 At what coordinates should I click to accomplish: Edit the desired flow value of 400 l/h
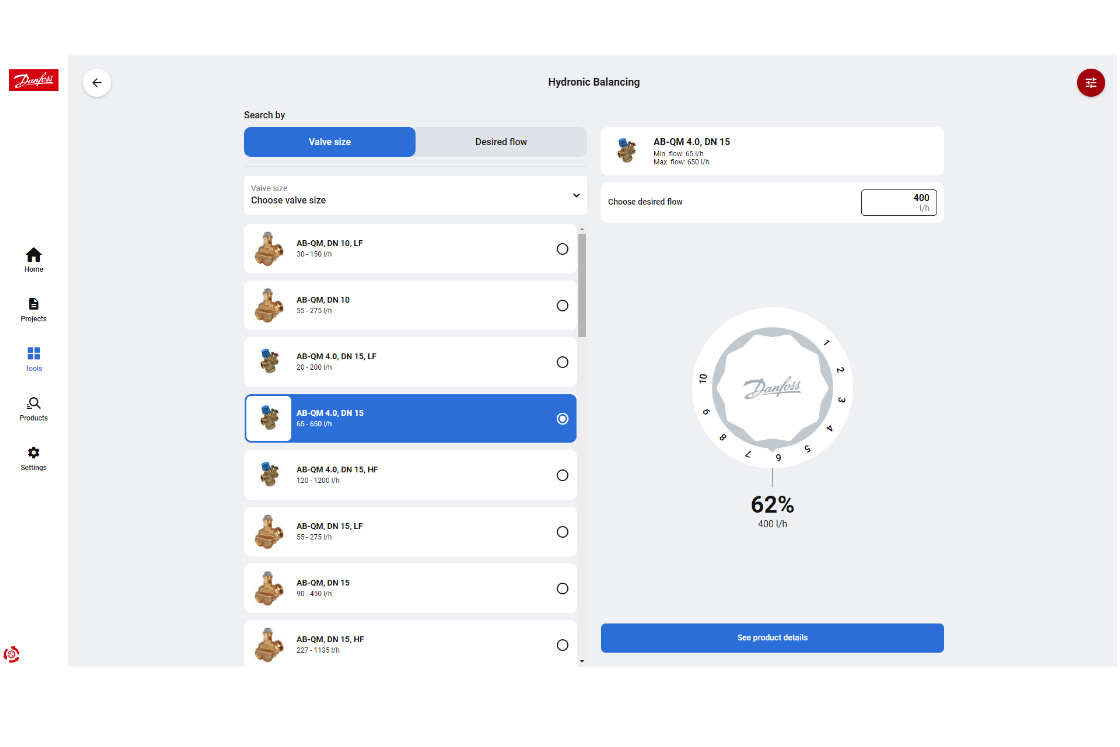coord(898,201)
